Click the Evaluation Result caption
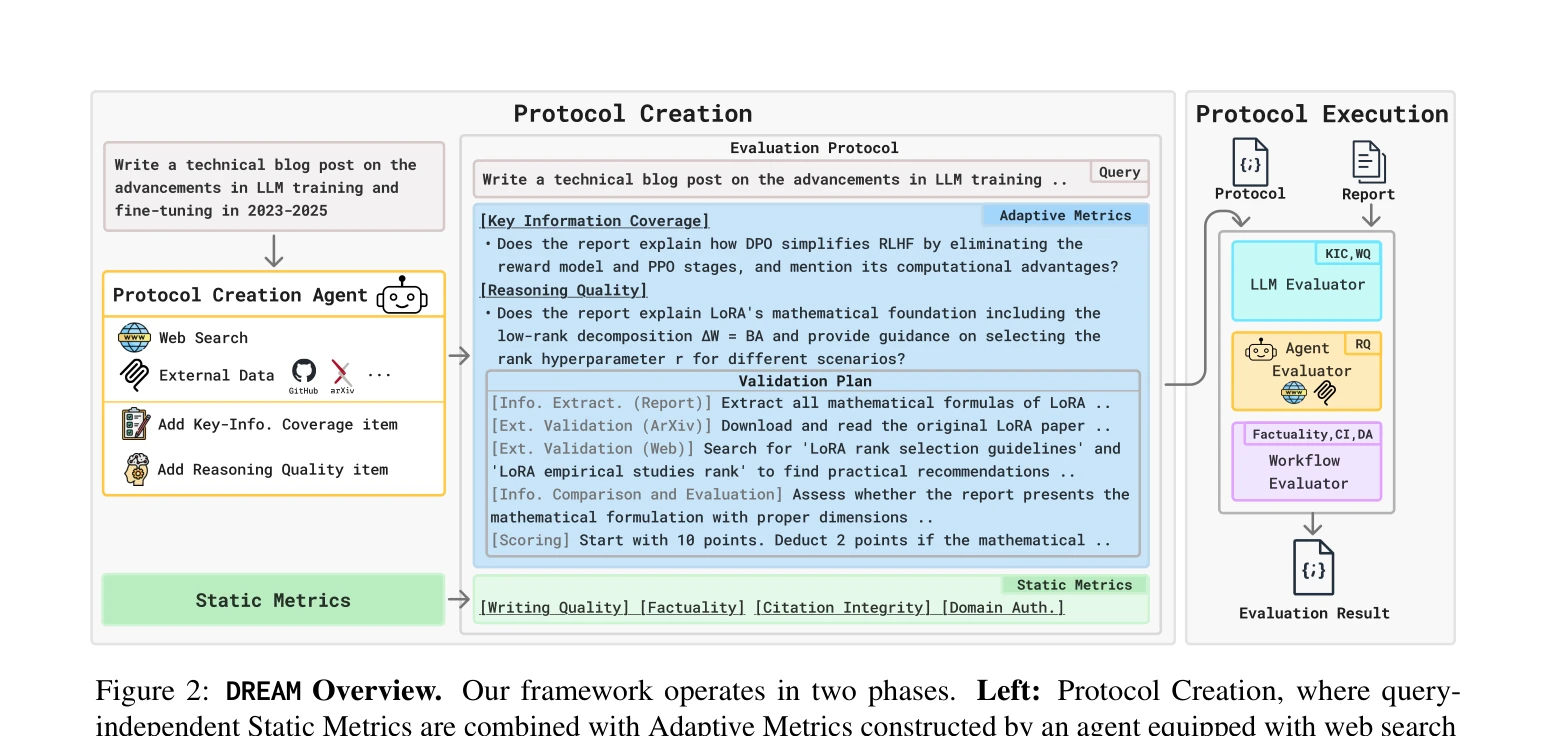Image resolution: width=1546 pixels, height=736 pixels. tap(1314, 613)
